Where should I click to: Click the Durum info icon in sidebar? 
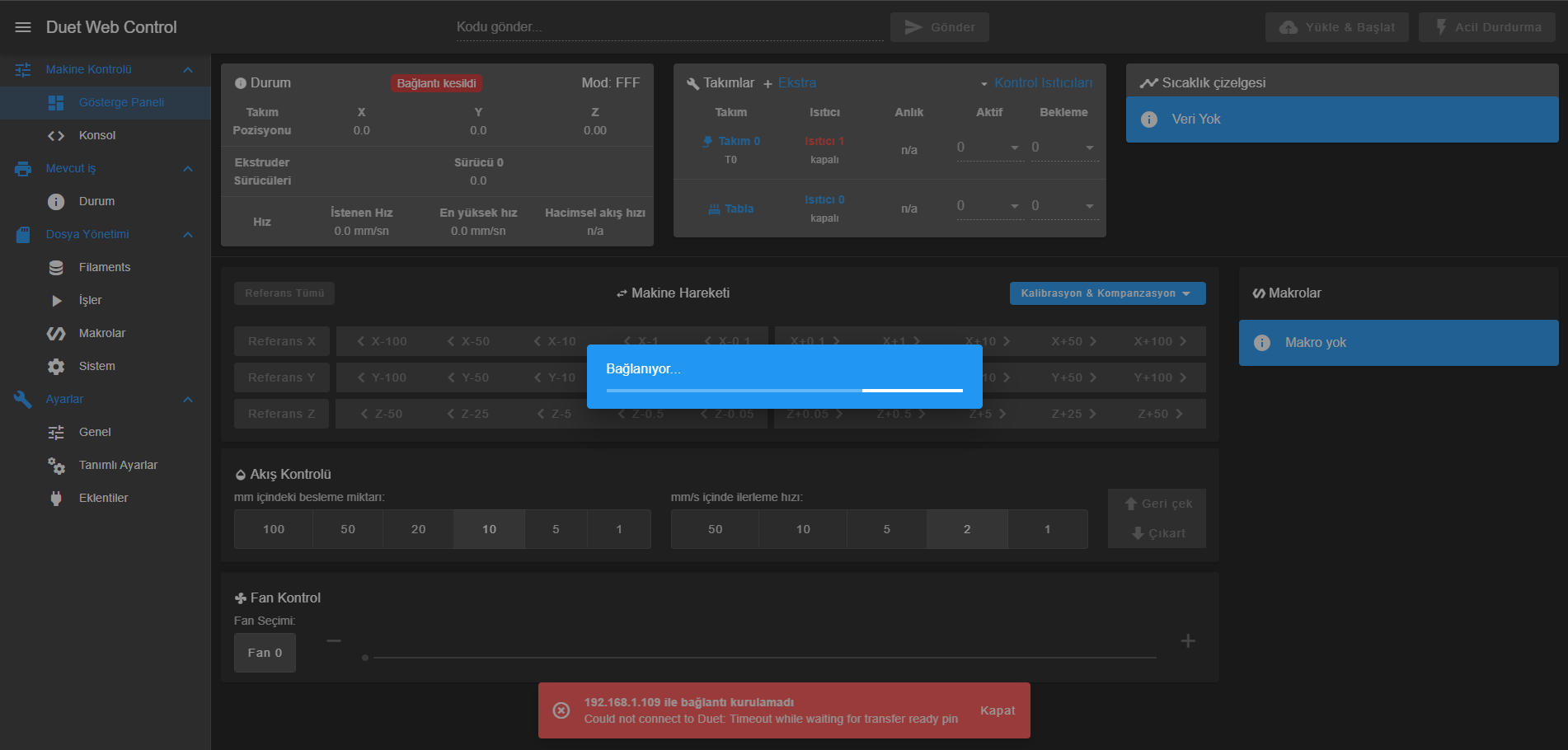pyautogui.click(x=56, y=202)
